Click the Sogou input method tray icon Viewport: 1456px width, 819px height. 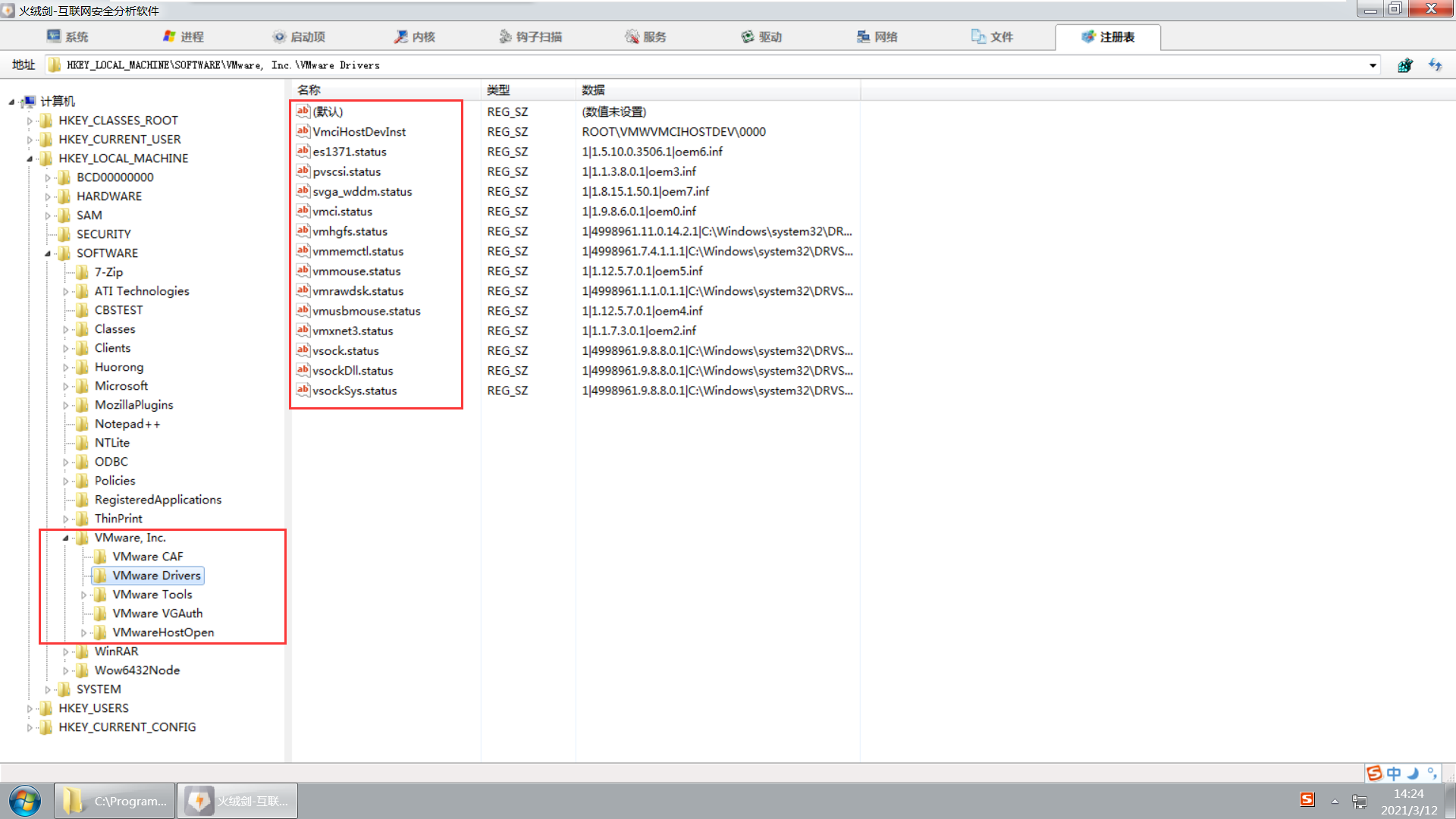pos(1307,799)
